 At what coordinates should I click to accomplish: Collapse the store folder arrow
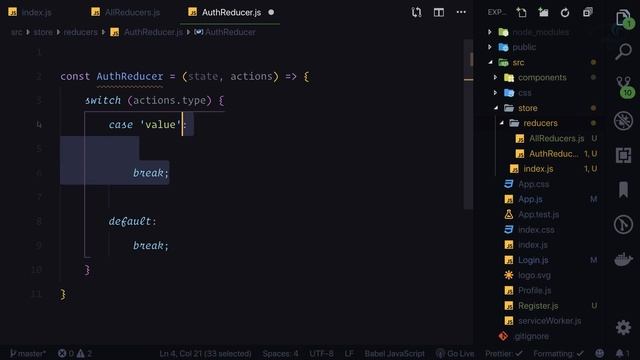(x=496, y=108)
